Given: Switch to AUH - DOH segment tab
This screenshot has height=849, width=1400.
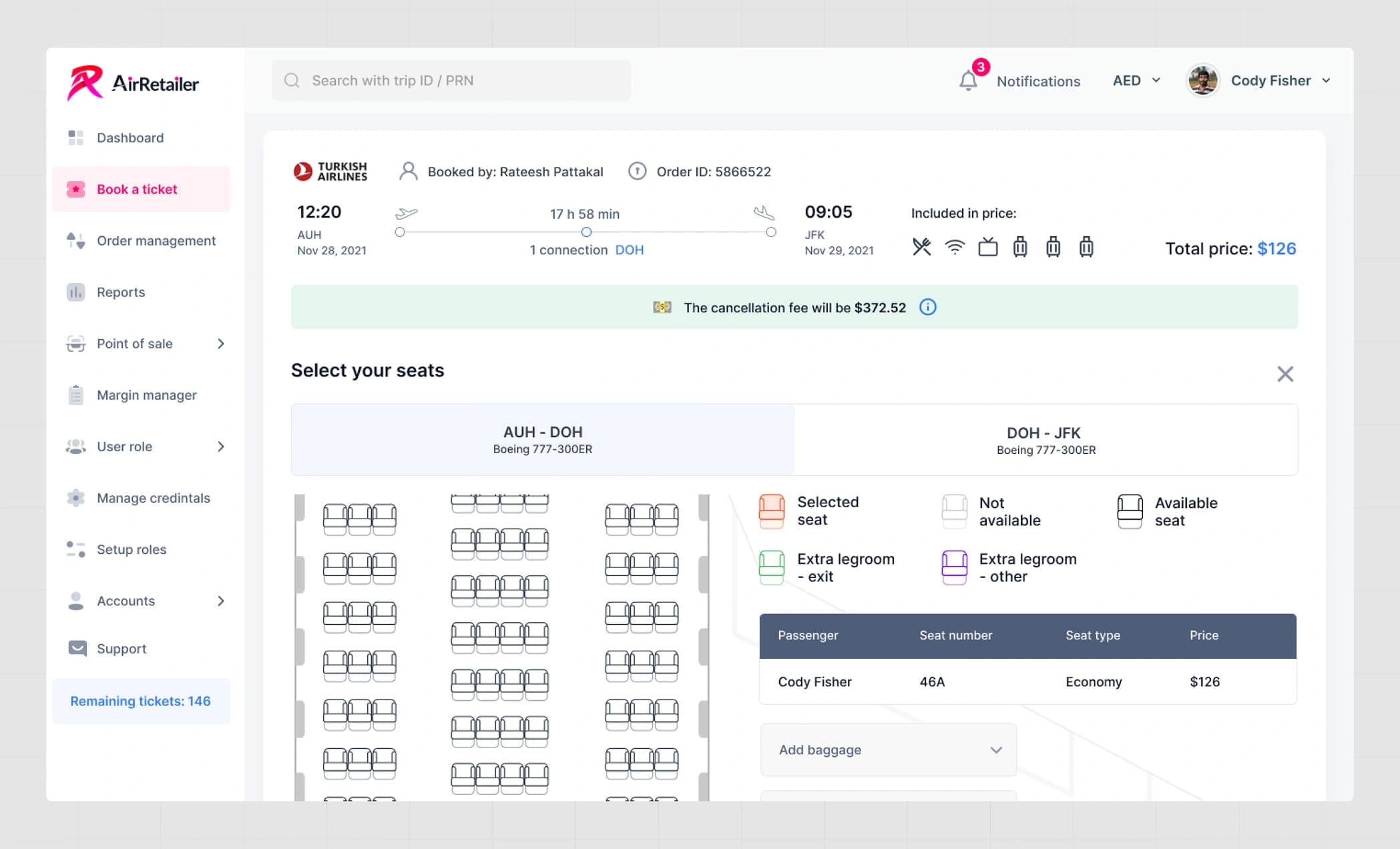Looking at the screenshot, I should pos(543,440).
